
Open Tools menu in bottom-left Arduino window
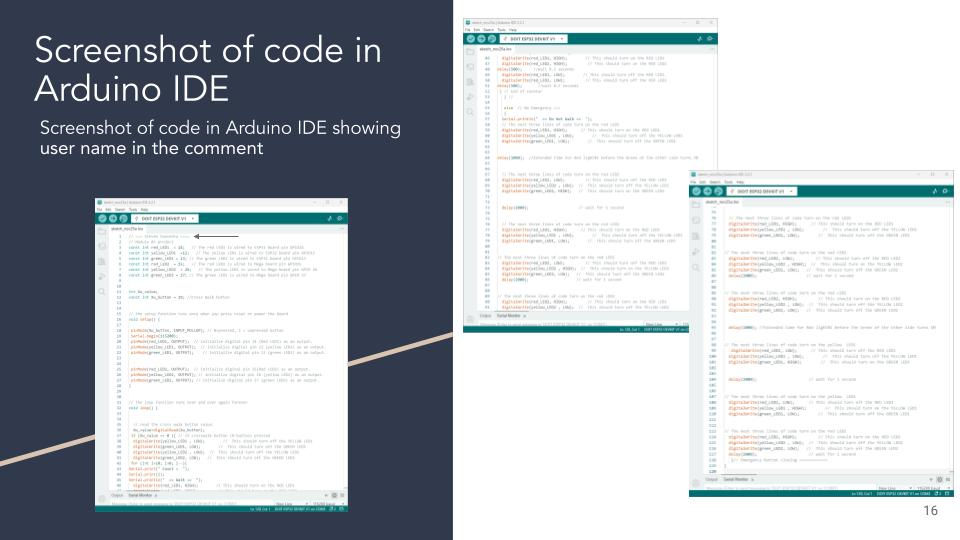[x=133, y=209]
